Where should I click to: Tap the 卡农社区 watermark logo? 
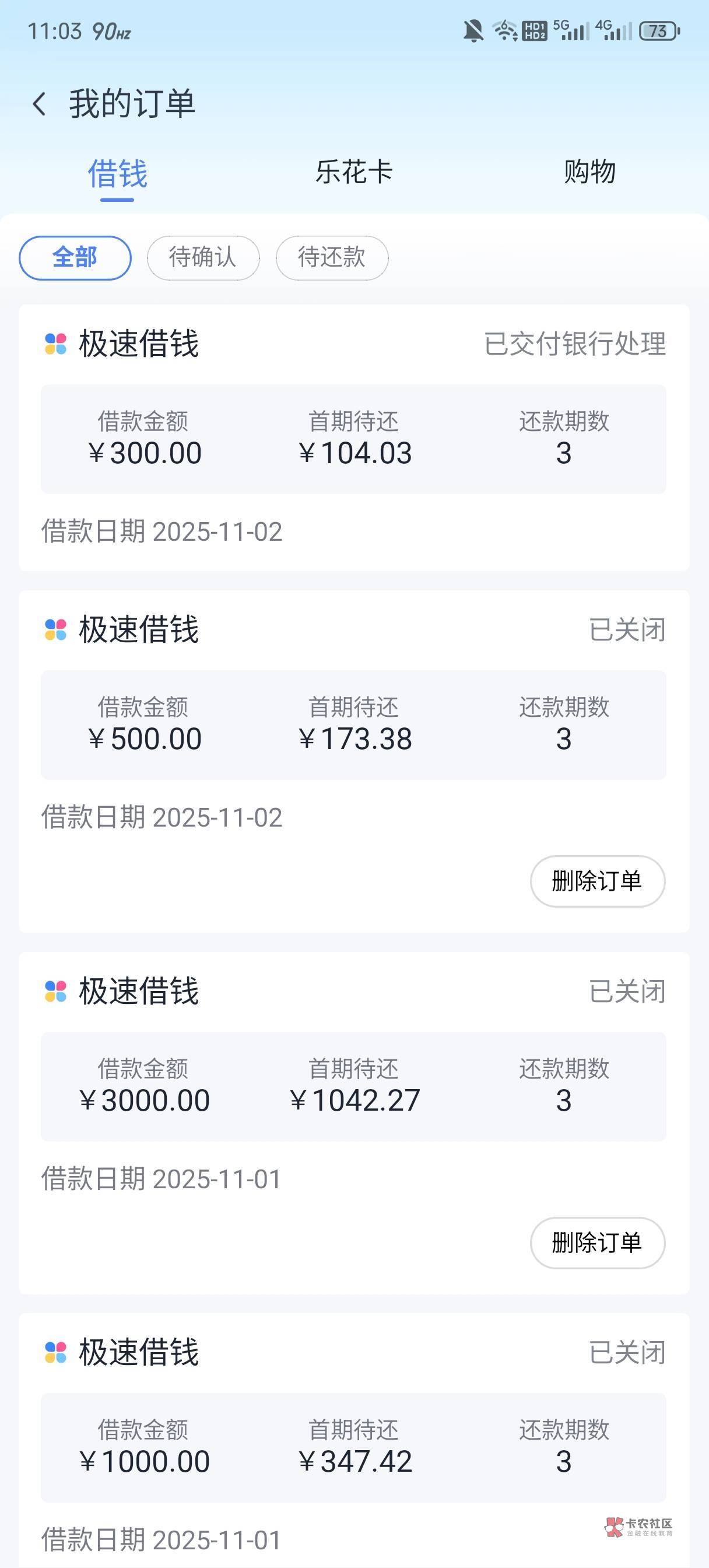point(638,1526)
